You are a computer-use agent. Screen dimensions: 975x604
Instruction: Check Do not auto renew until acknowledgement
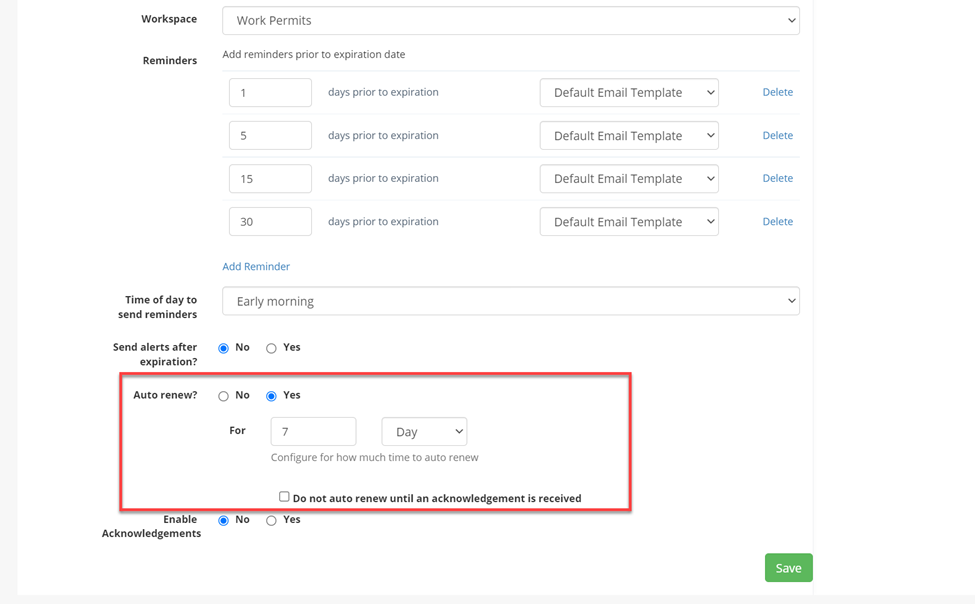[x=284, y=496]
